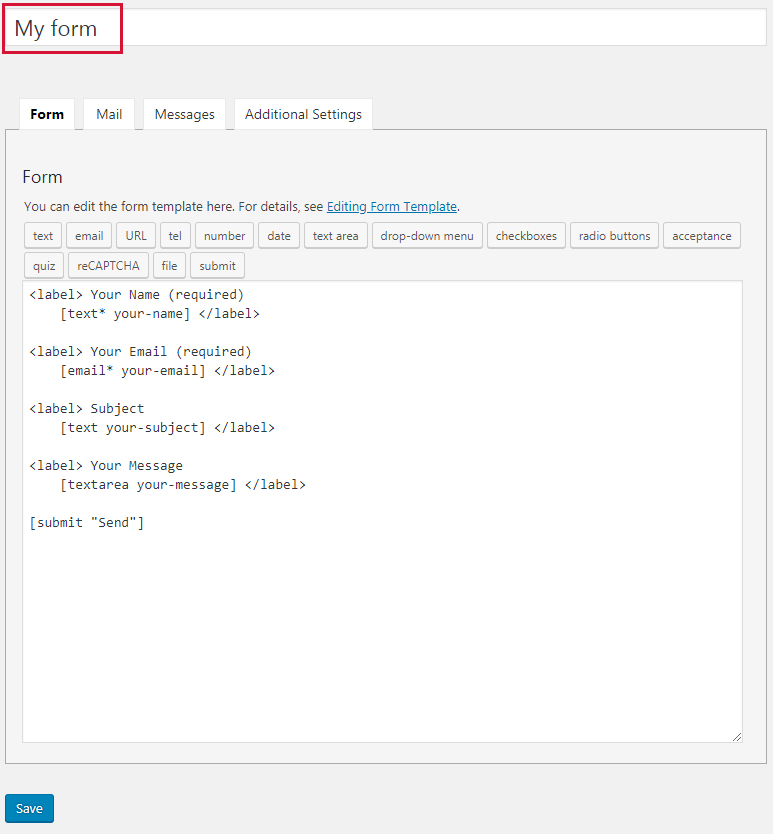Insert a number field tag
Viewport: 773px width, 834px height.
click(x=224, y=236)
